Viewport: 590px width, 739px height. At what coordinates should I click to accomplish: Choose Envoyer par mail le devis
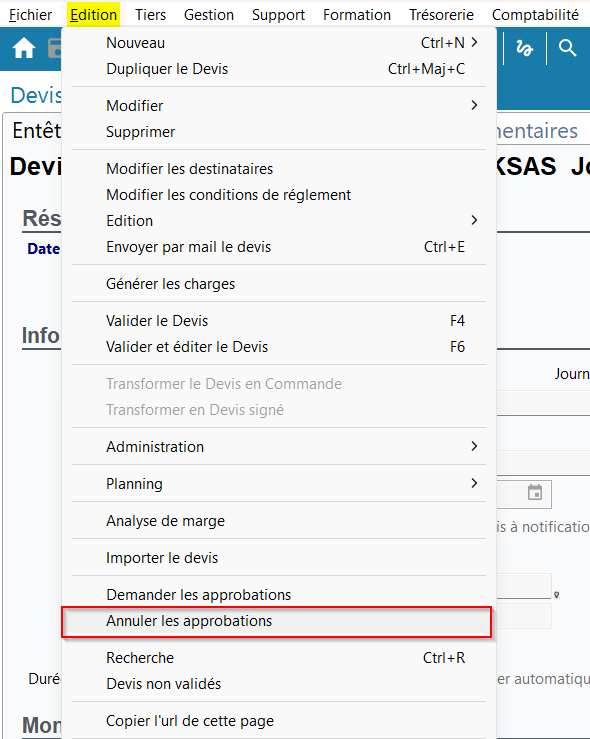[x=279, y=247]
